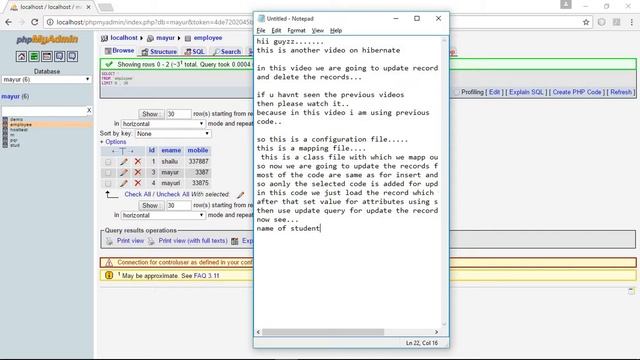
Task: Open Notepad Format menu
Action: coord(296,31)
